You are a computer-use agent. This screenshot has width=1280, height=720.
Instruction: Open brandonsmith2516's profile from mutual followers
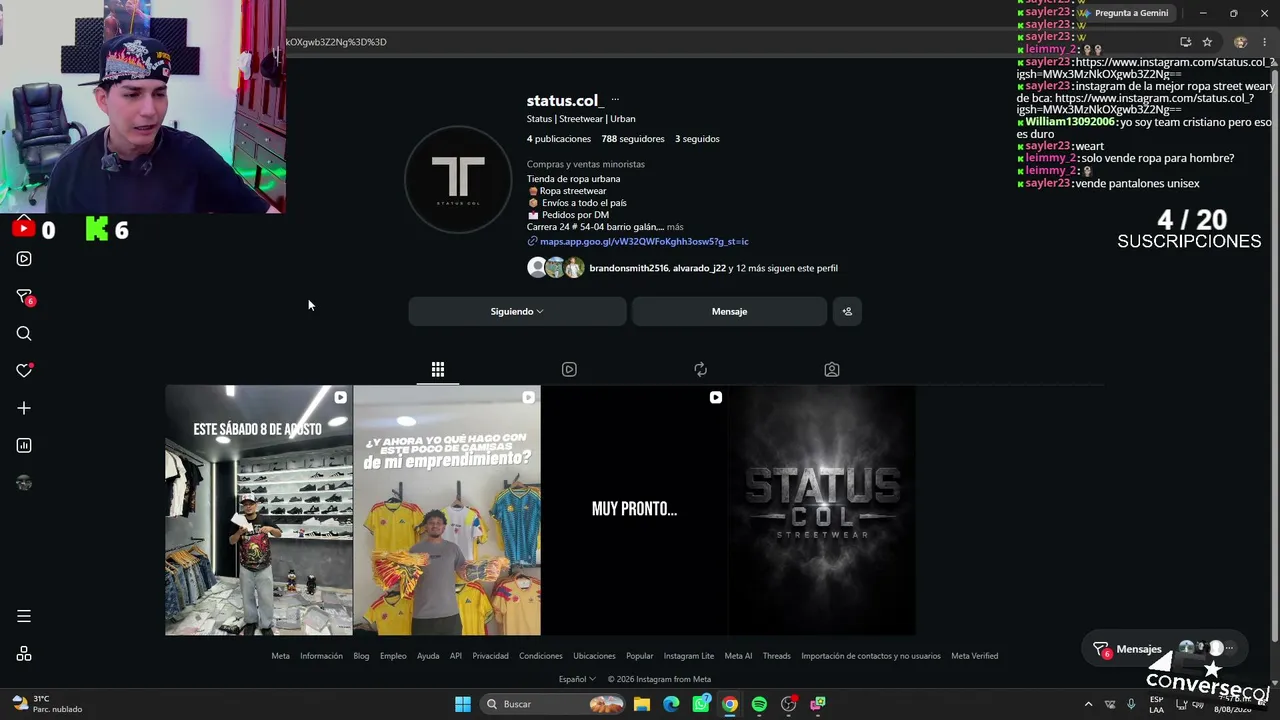(629, 268)
